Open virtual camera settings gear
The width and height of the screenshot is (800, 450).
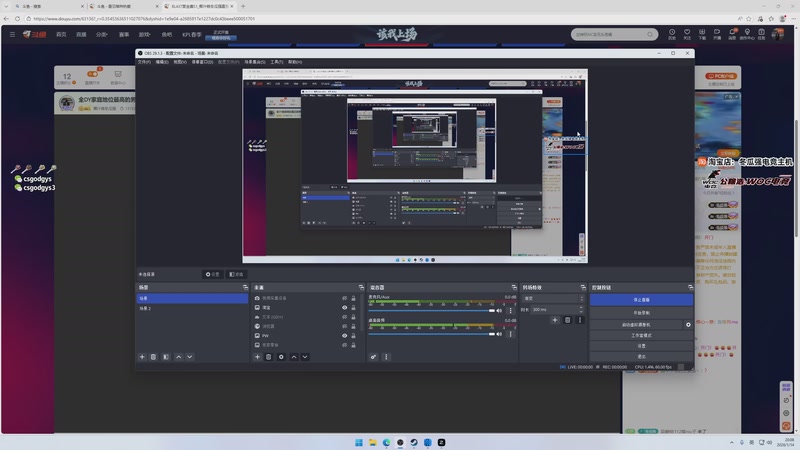click(688, 324)
